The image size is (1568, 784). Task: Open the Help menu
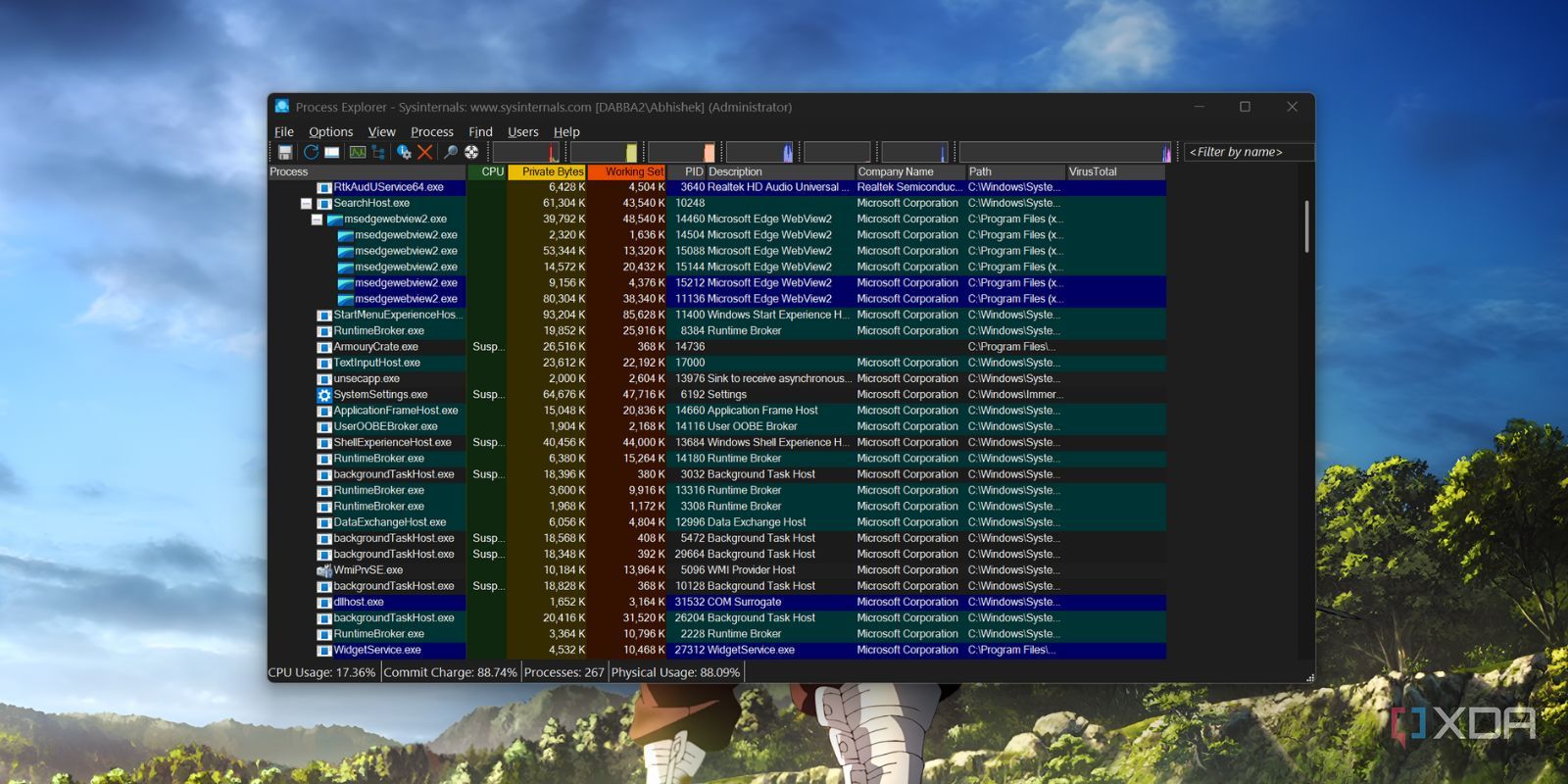pos(566,131)
